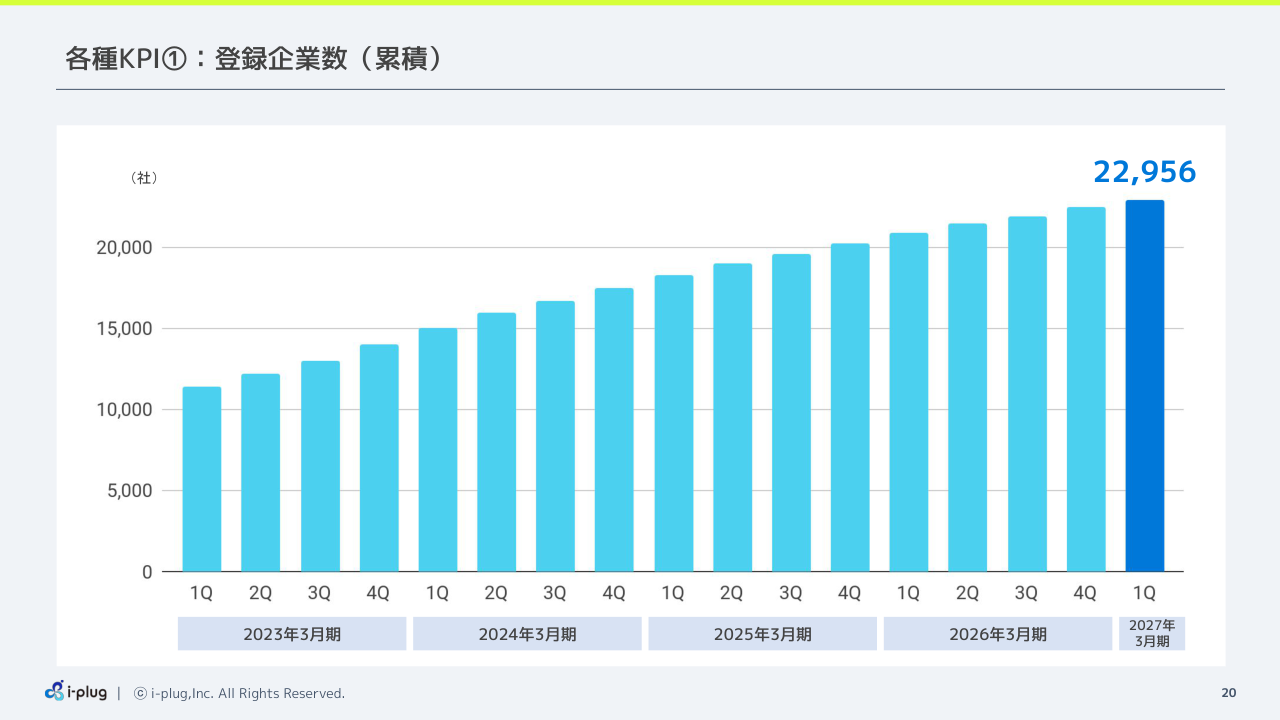The height and width of the screenshot is (720, 1280).
Task: Select the dark blue 1Q bar for 2027年3月期
Action: point(1144,386)
